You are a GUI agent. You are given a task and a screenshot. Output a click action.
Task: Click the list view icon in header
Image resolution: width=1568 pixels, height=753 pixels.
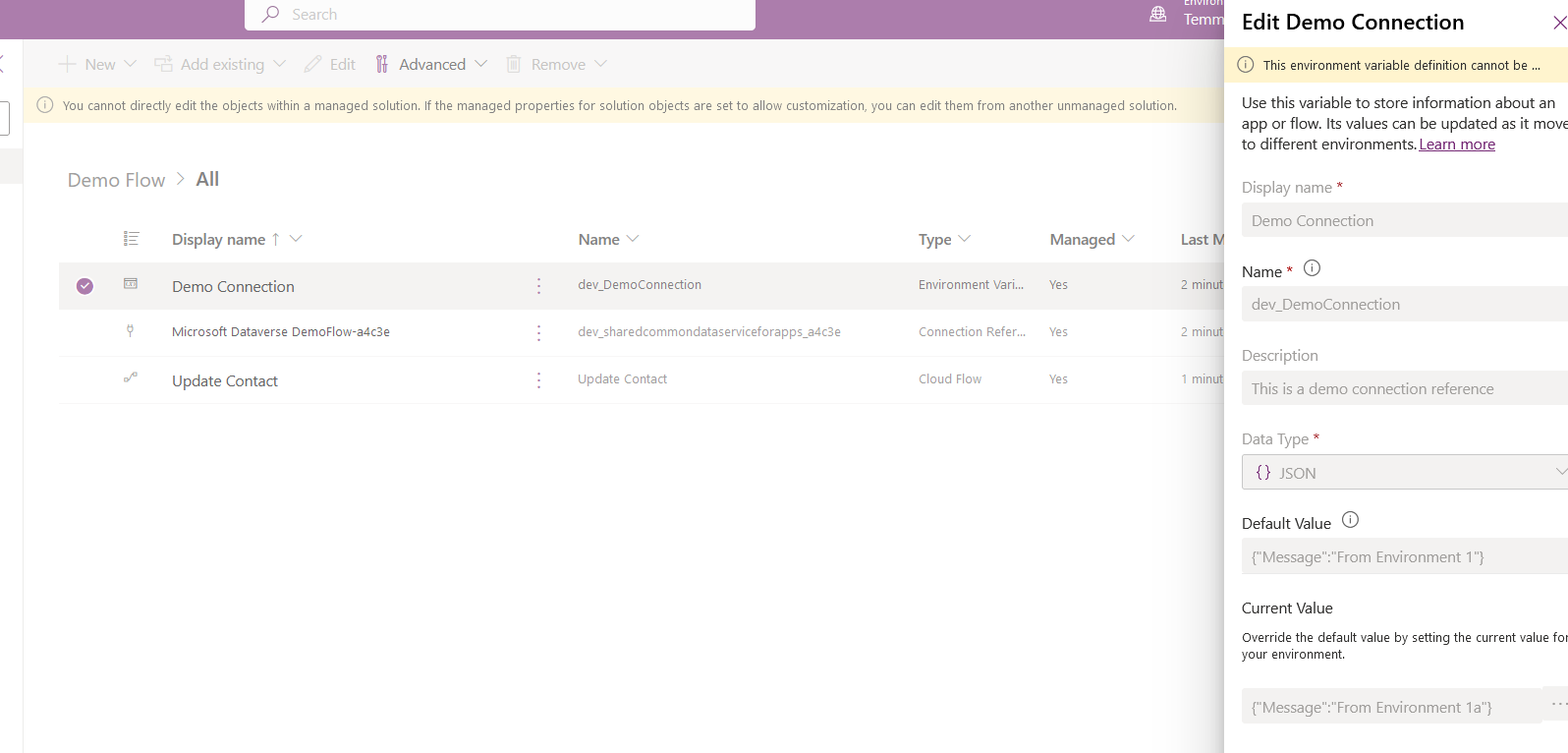point(131,238)
